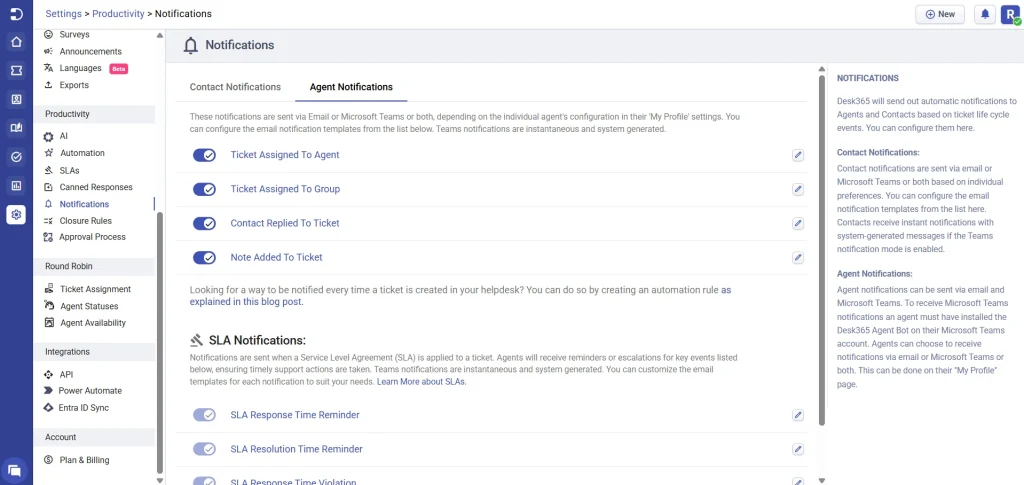The width and height of the screenshot is (1024, 485).
Task: Click Productivity breadcrumb link
Action: [x=119, y=14]
